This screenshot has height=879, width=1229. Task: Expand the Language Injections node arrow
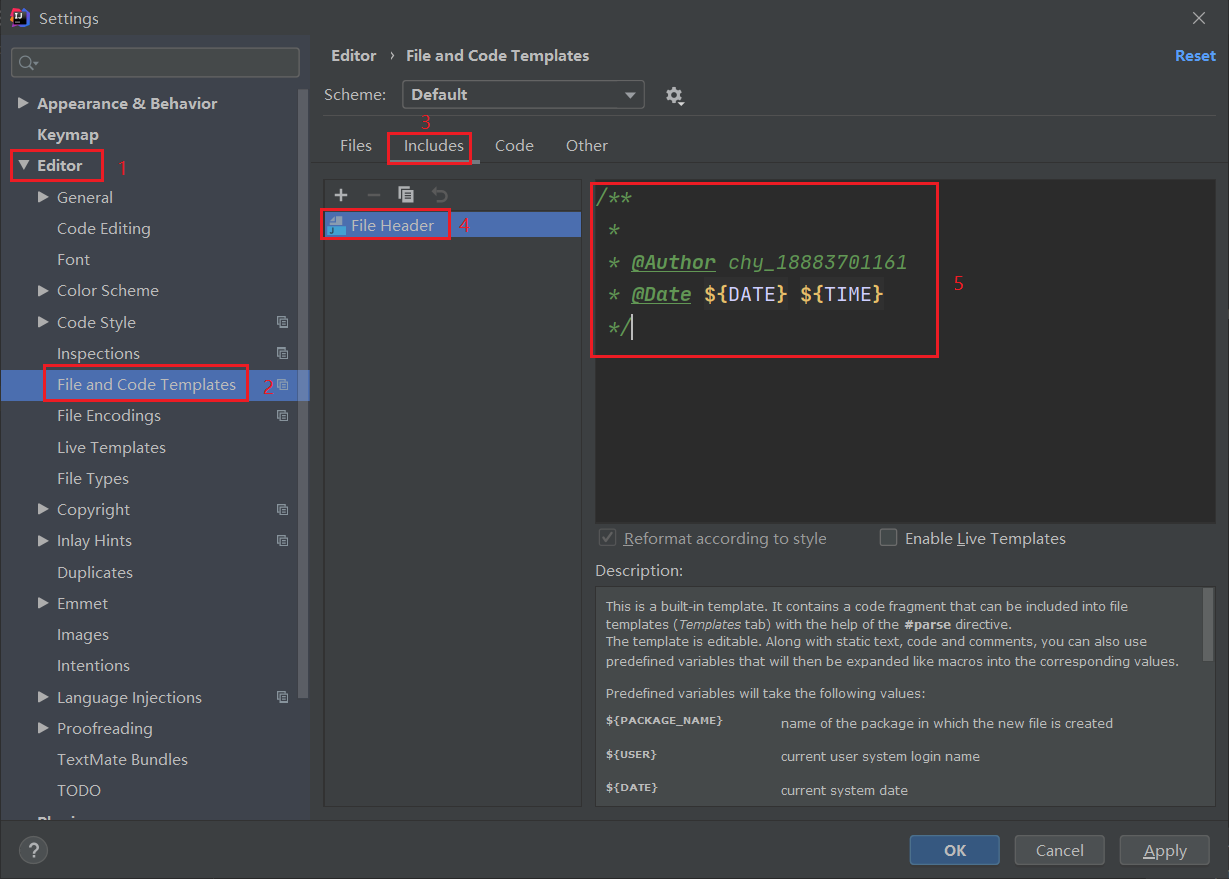click(43, 697)
